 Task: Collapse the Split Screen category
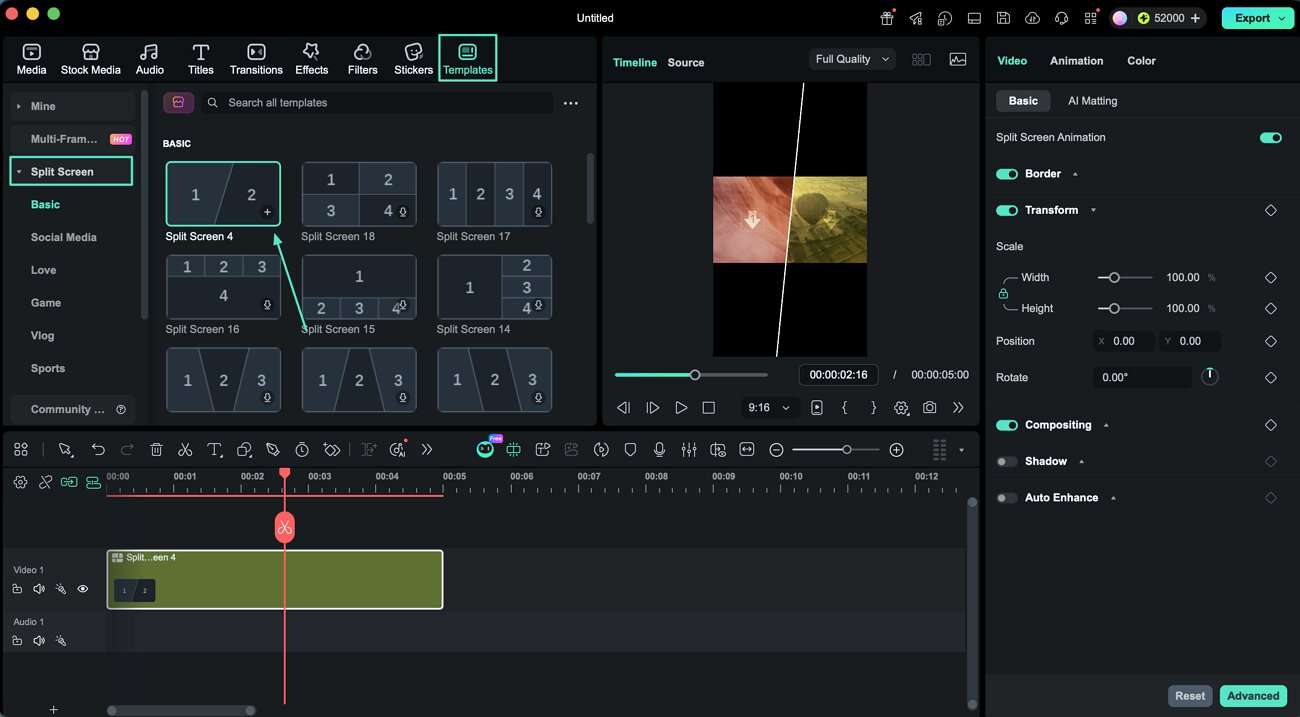coord(18,172)
